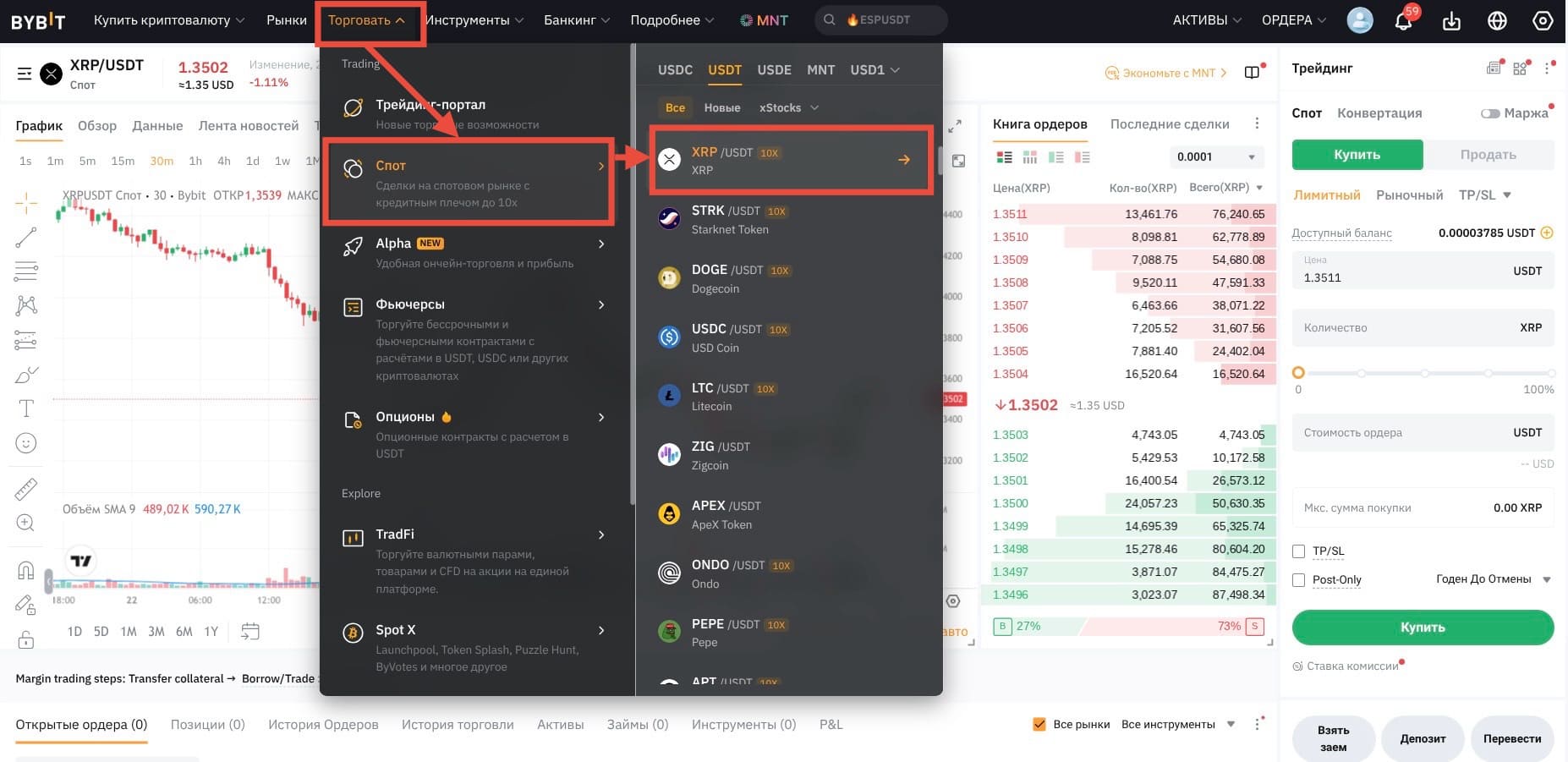Open the pair list hamburger icon

pos(25,74)
